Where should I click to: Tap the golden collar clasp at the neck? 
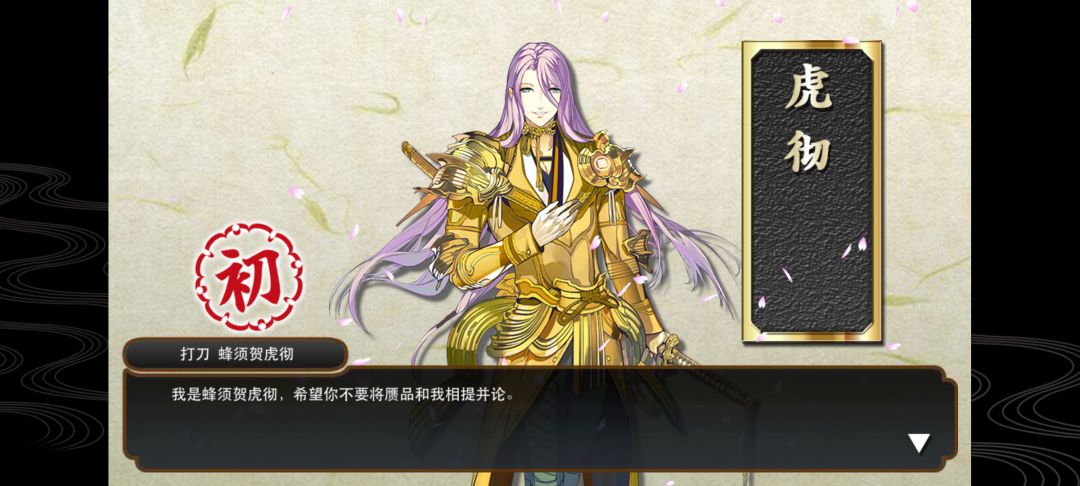point(541,129)
